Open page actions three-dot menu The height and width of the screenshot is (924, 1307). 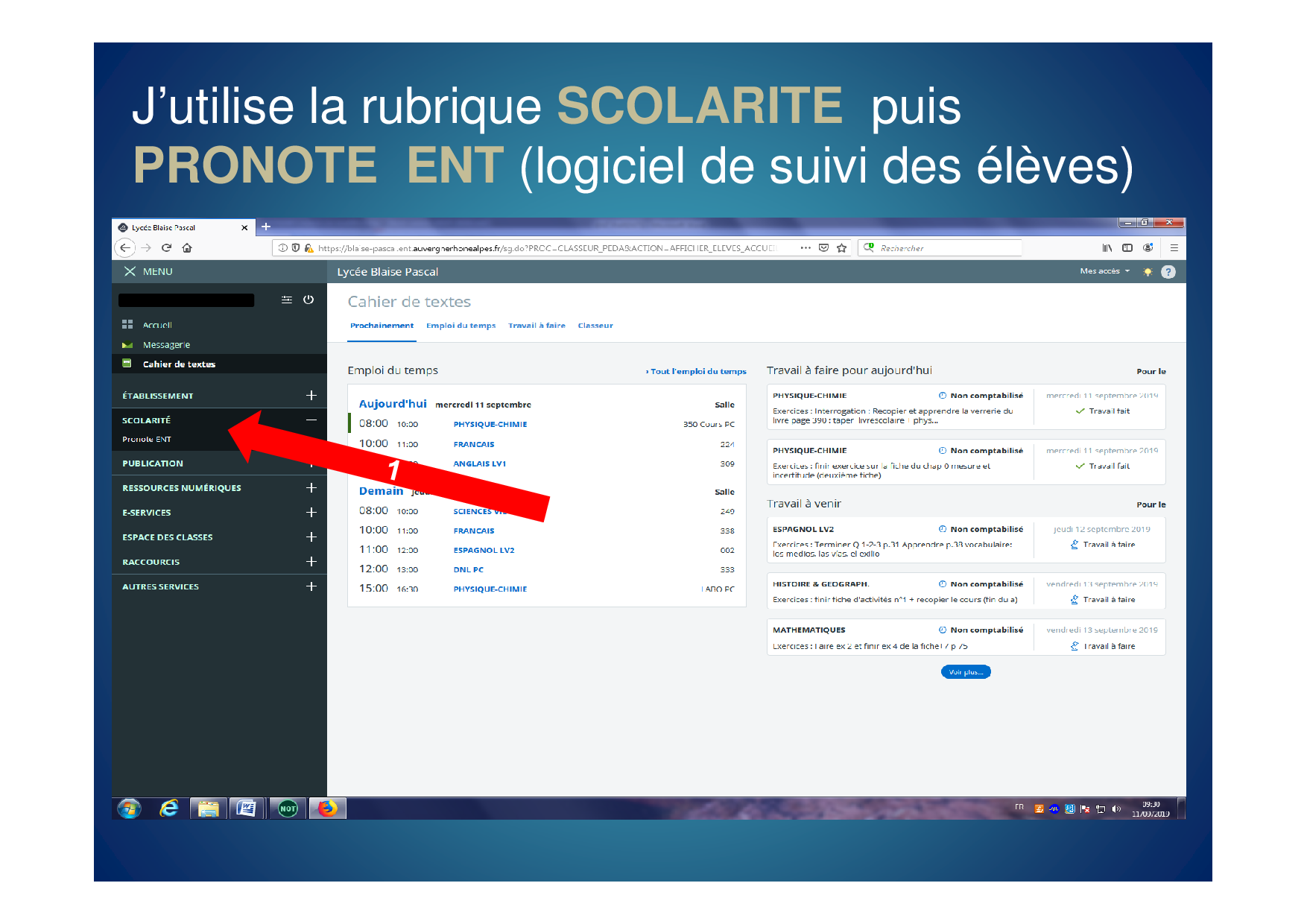point(806,248)
